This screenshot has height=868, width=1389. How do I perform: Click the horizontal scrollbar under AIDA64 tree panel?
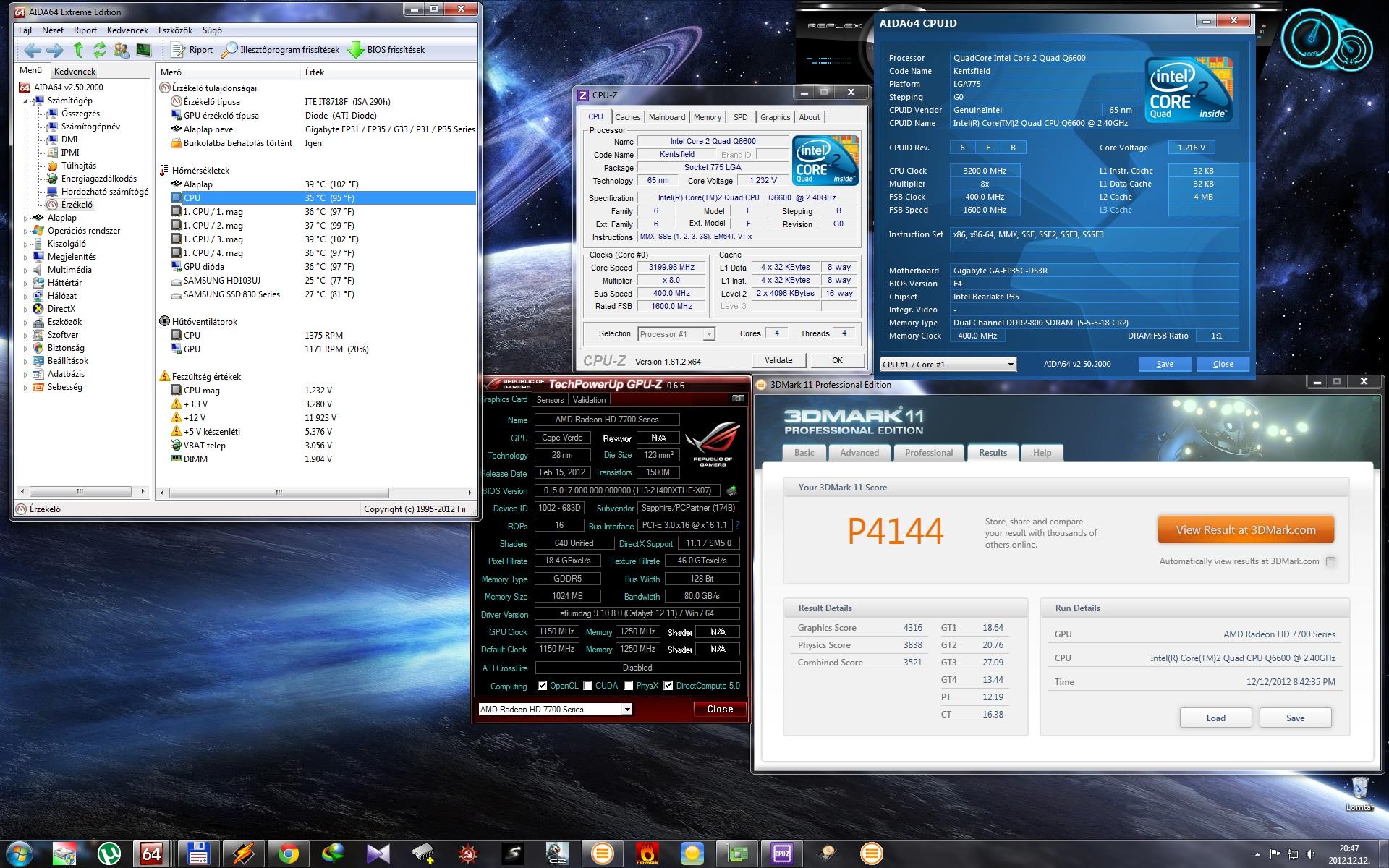coord(80,492)
